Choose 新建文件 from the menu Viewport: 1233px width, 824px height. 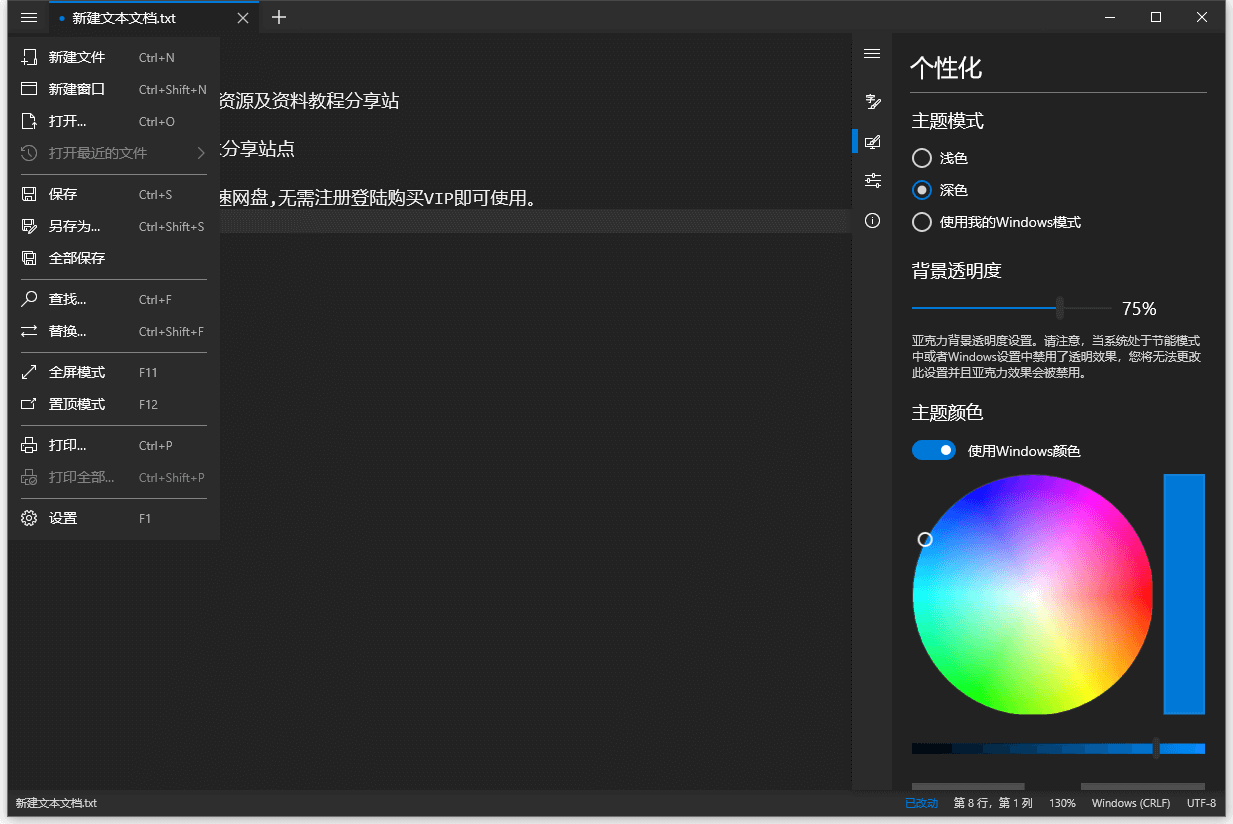pos(113,58)
